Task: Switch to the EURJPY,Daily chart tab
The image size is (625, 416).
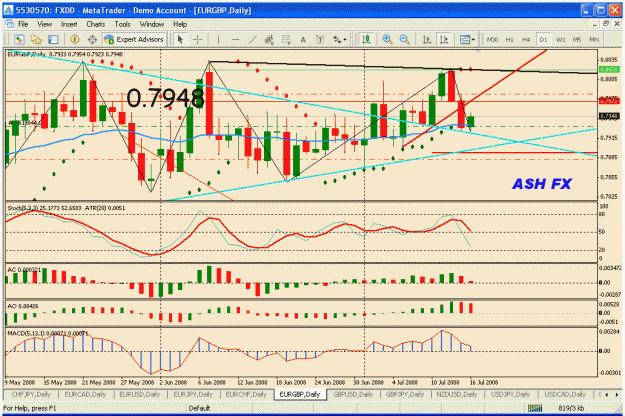Action: click(193, 394)
